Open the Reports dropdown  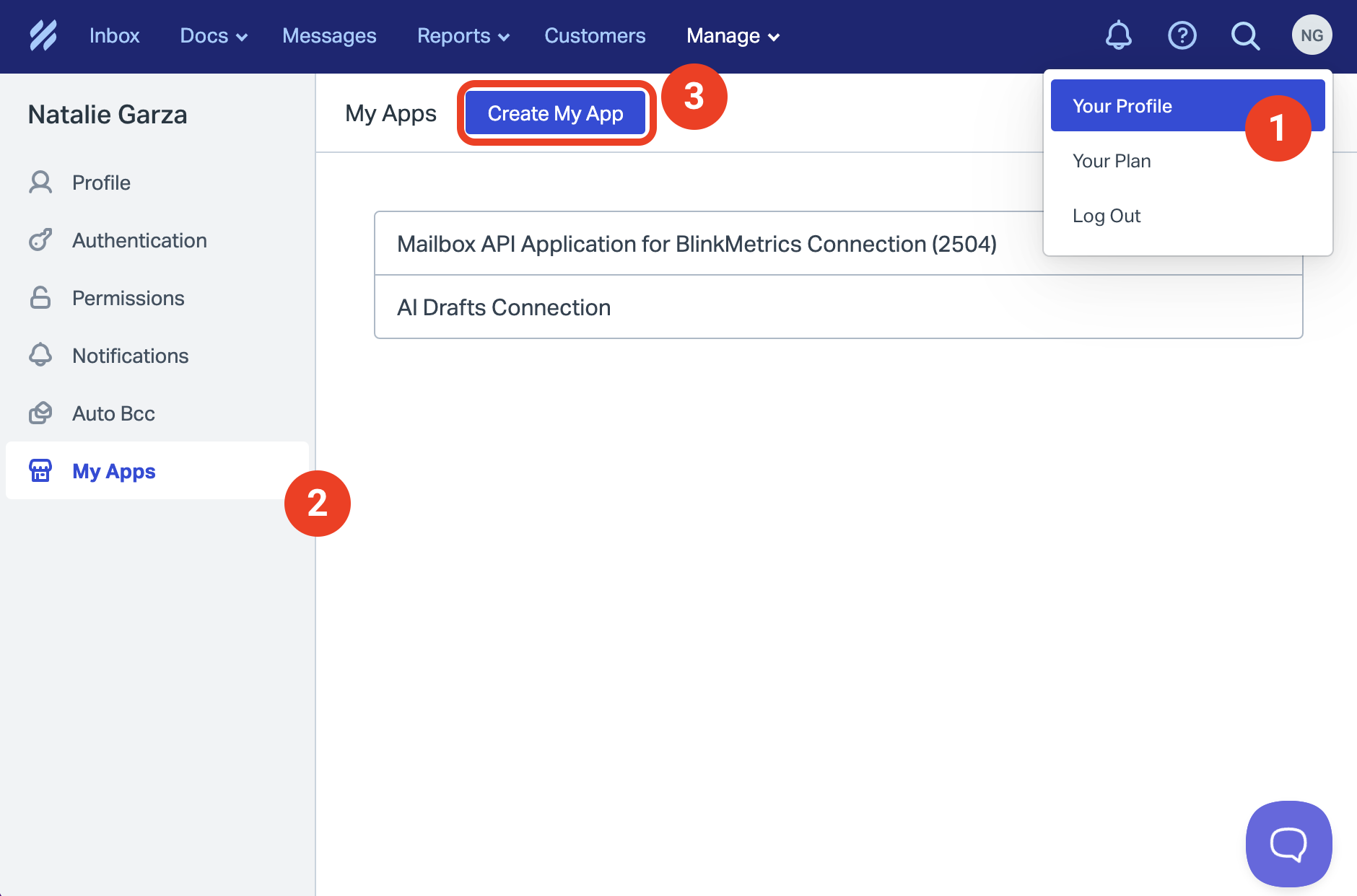click(x=463, y=35)
